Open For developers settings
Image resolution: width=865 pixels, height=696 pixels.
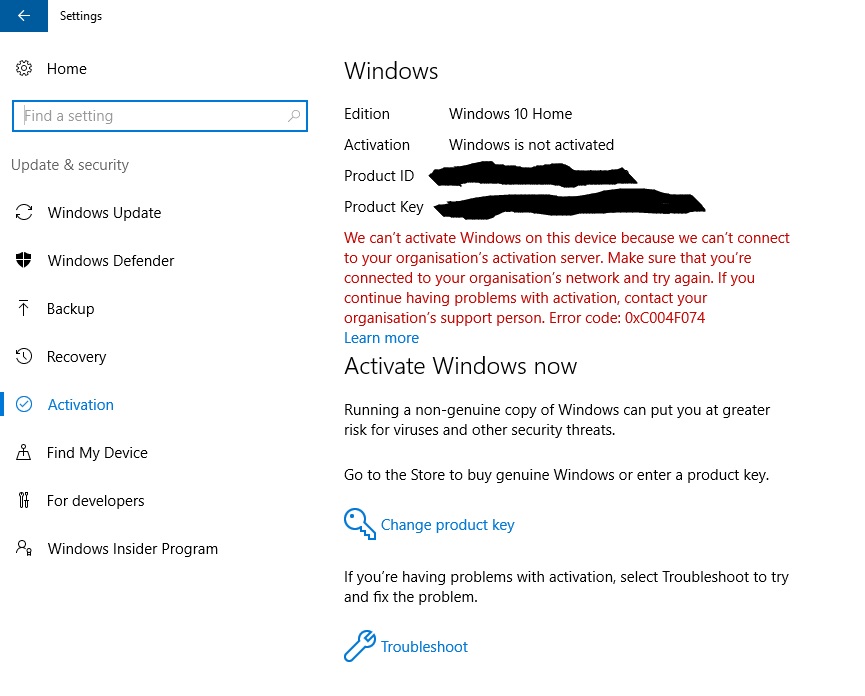coord(95,501)
